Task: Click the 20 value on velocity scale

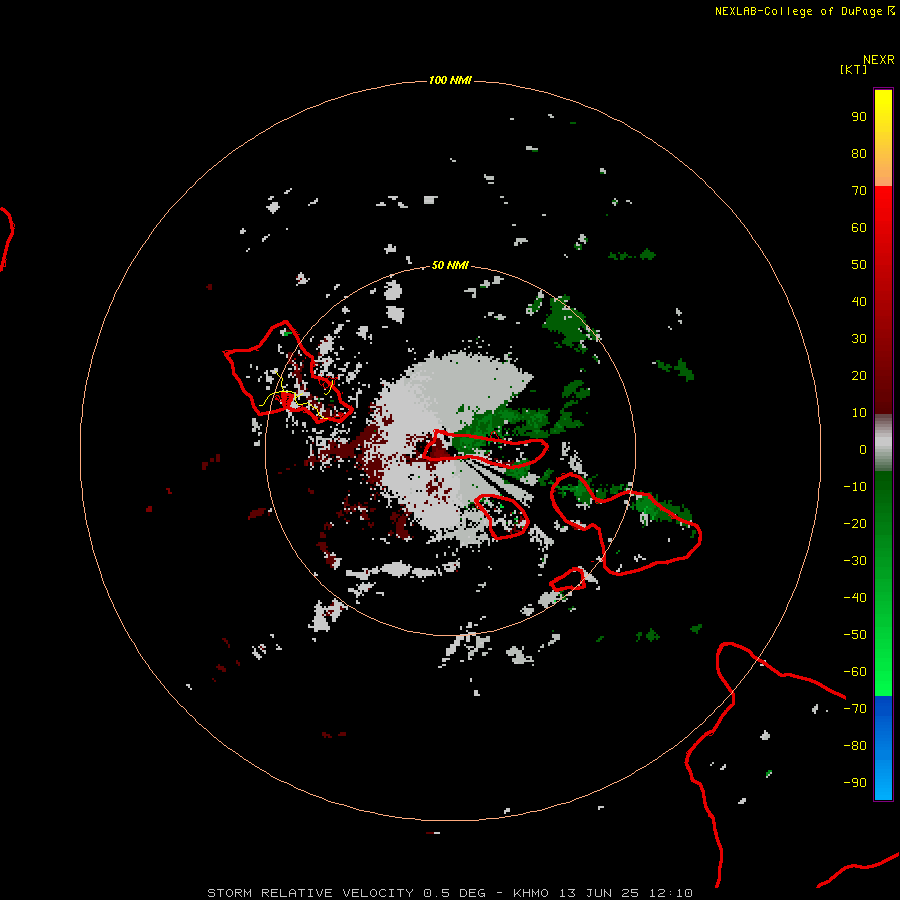Action: [x=859, y=375]
